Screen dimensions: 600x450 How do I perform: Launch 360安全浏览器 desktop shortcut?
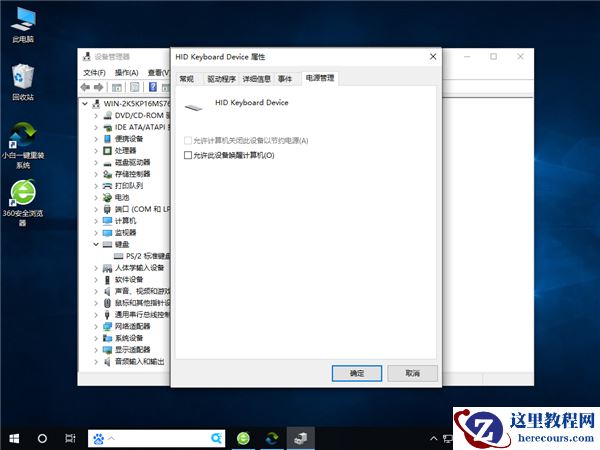pos(23,203)
